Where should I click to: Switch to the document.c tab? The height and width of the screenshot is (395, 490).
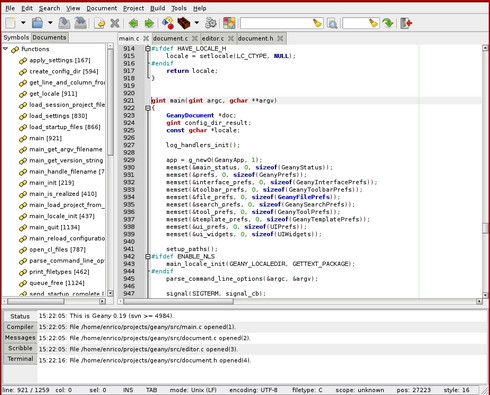[170, 38]
